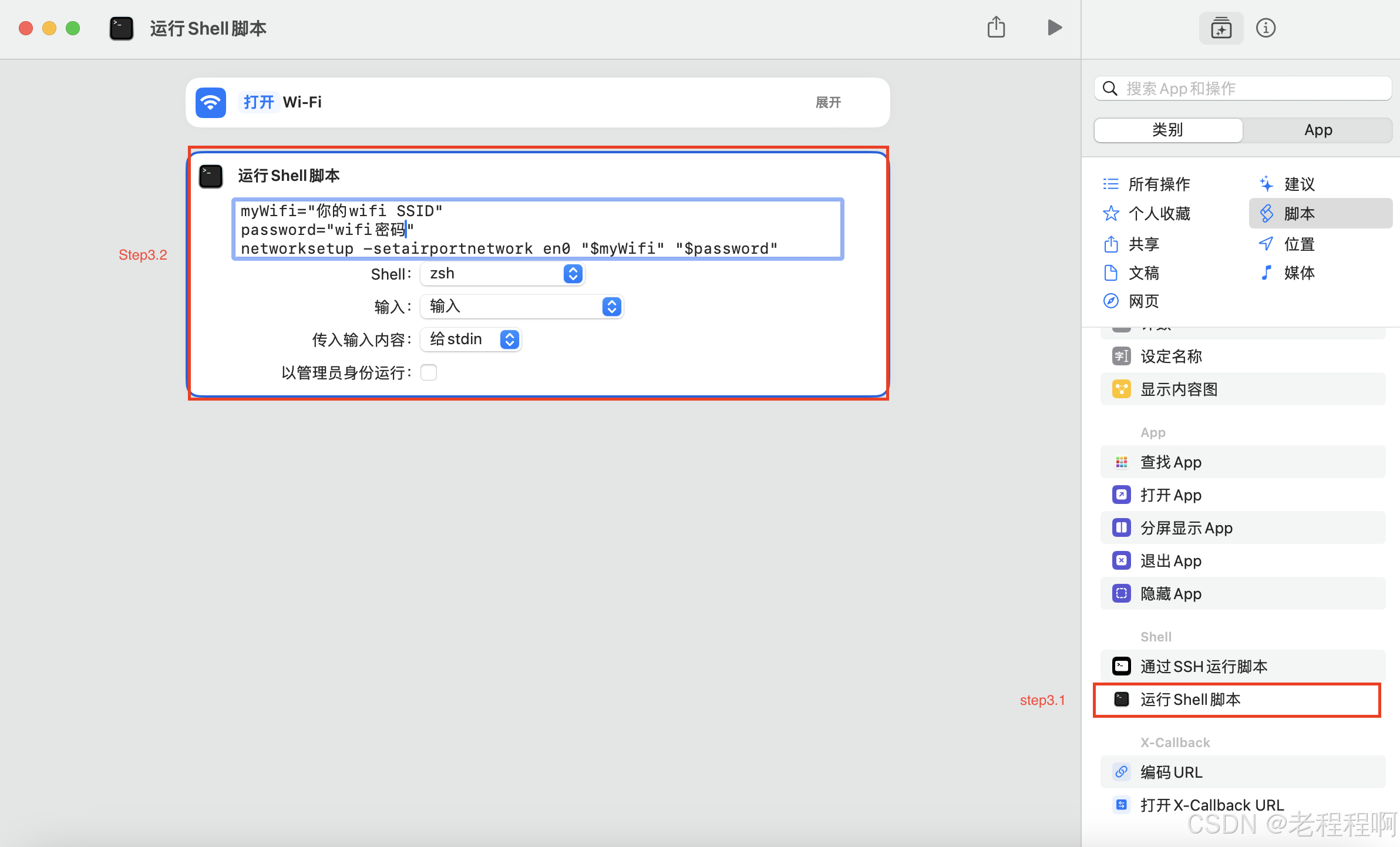Click the Shell script terminal icon in action
Screen dimensions: 1400x847
(211, 176)
